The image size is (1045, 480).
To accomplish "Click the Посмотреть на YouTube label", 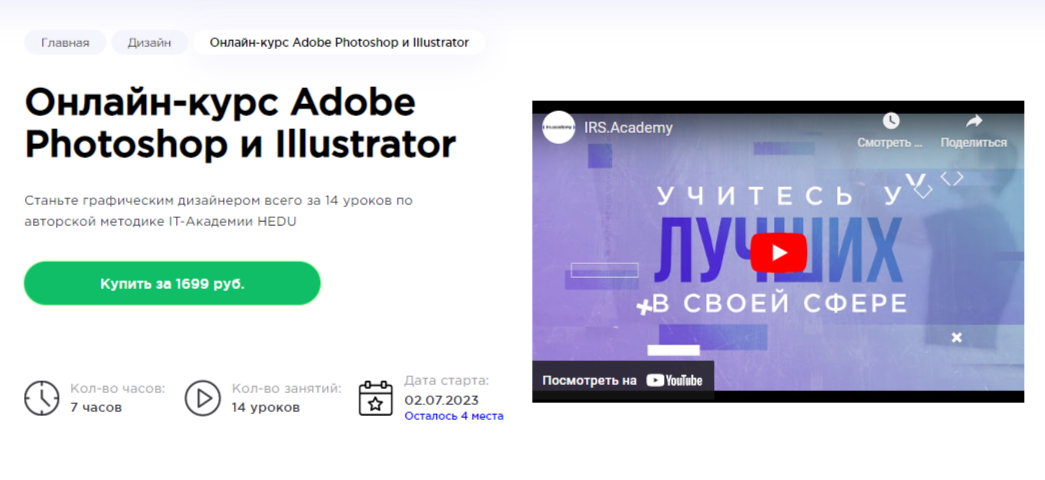I will point(622,381).
